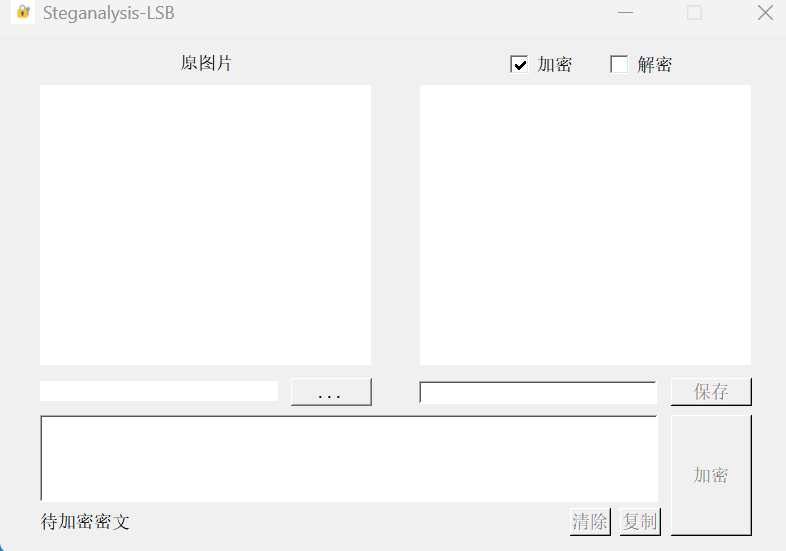
Task: Click the lock app icon in title bar
Action: click(x=23, y=12)
